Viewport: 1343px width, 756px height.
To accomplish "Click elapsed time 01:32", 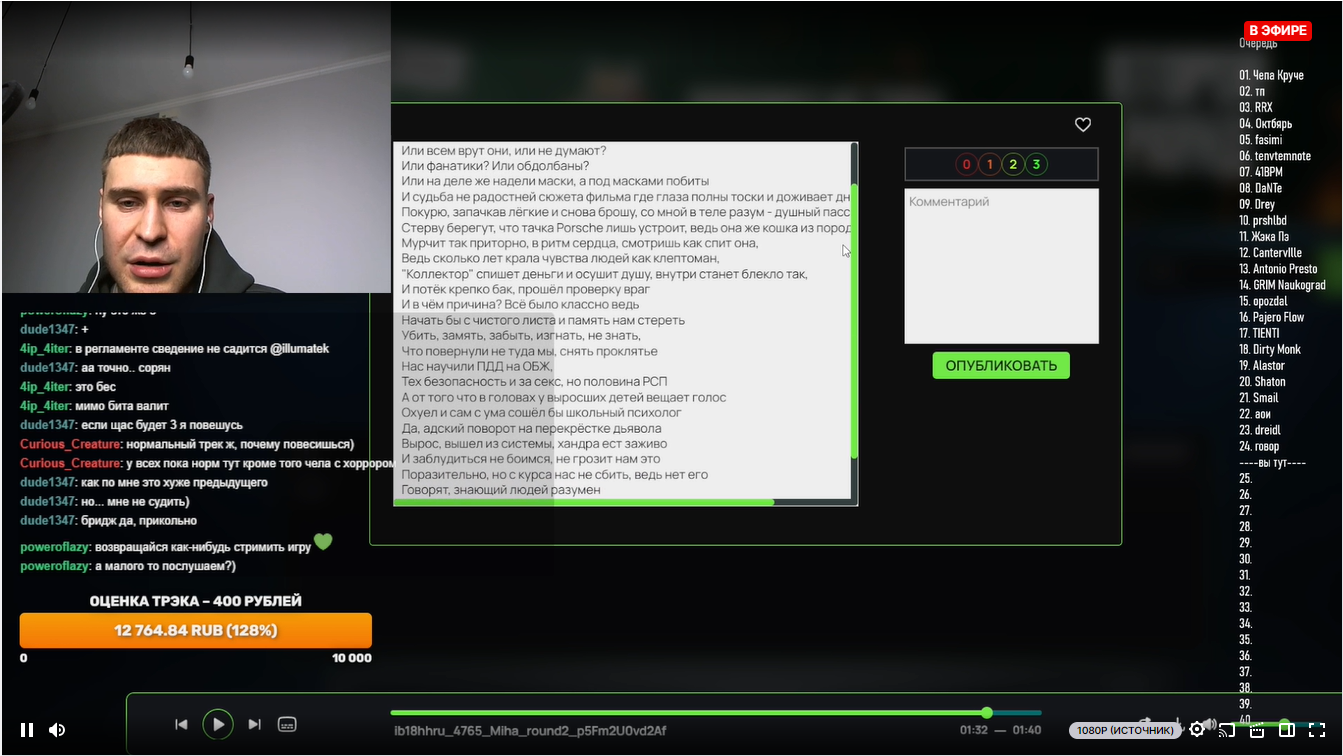I will [x=974, y=730].
